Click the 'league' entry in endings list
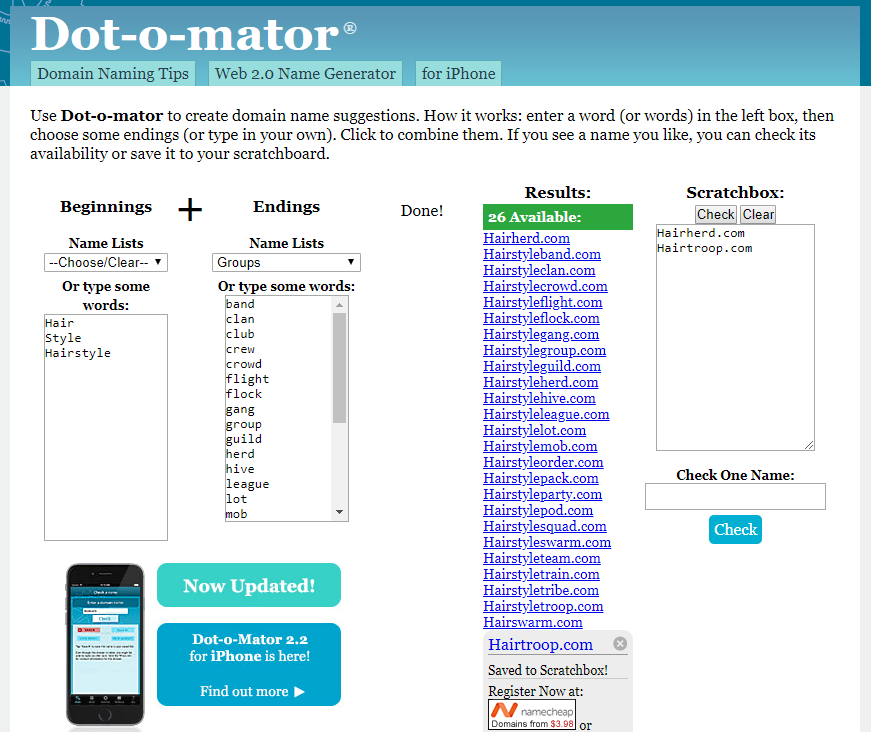871x732 pixels. click(247, 484)
